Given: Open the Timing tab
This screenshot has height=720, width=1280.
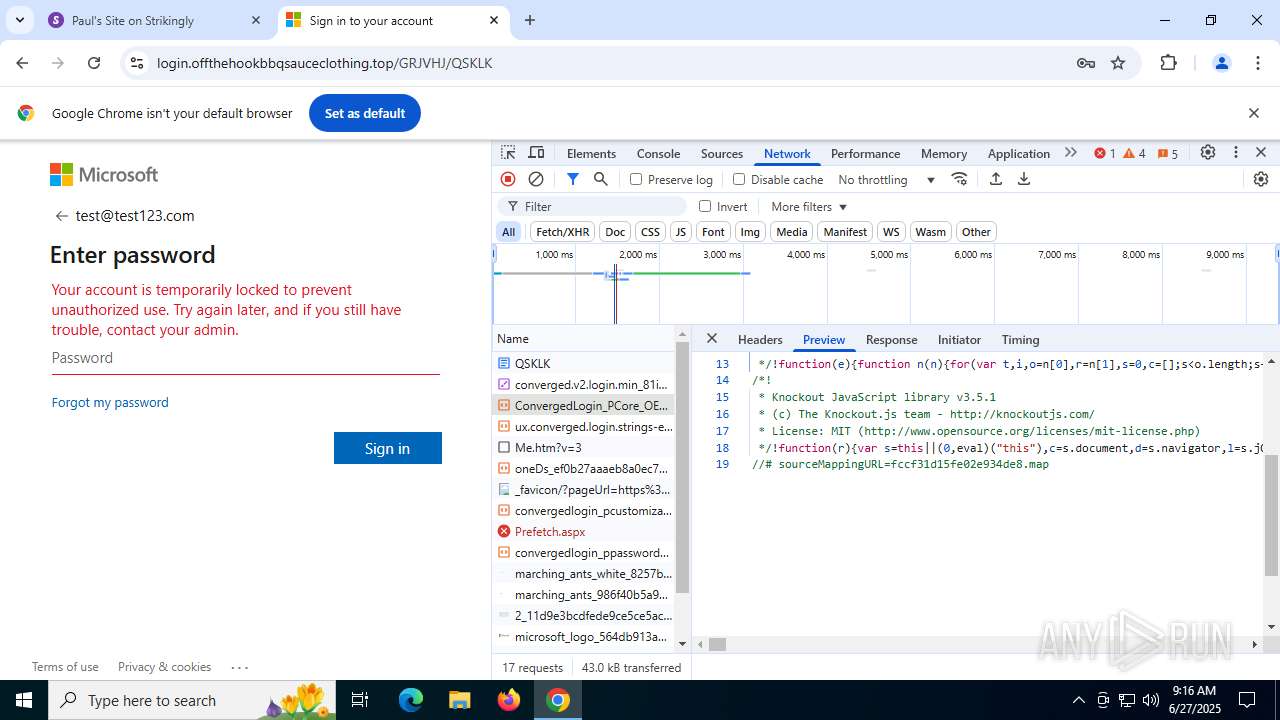Looking at the screenshot, I should pyautogui.click(x=1020, y=340).
